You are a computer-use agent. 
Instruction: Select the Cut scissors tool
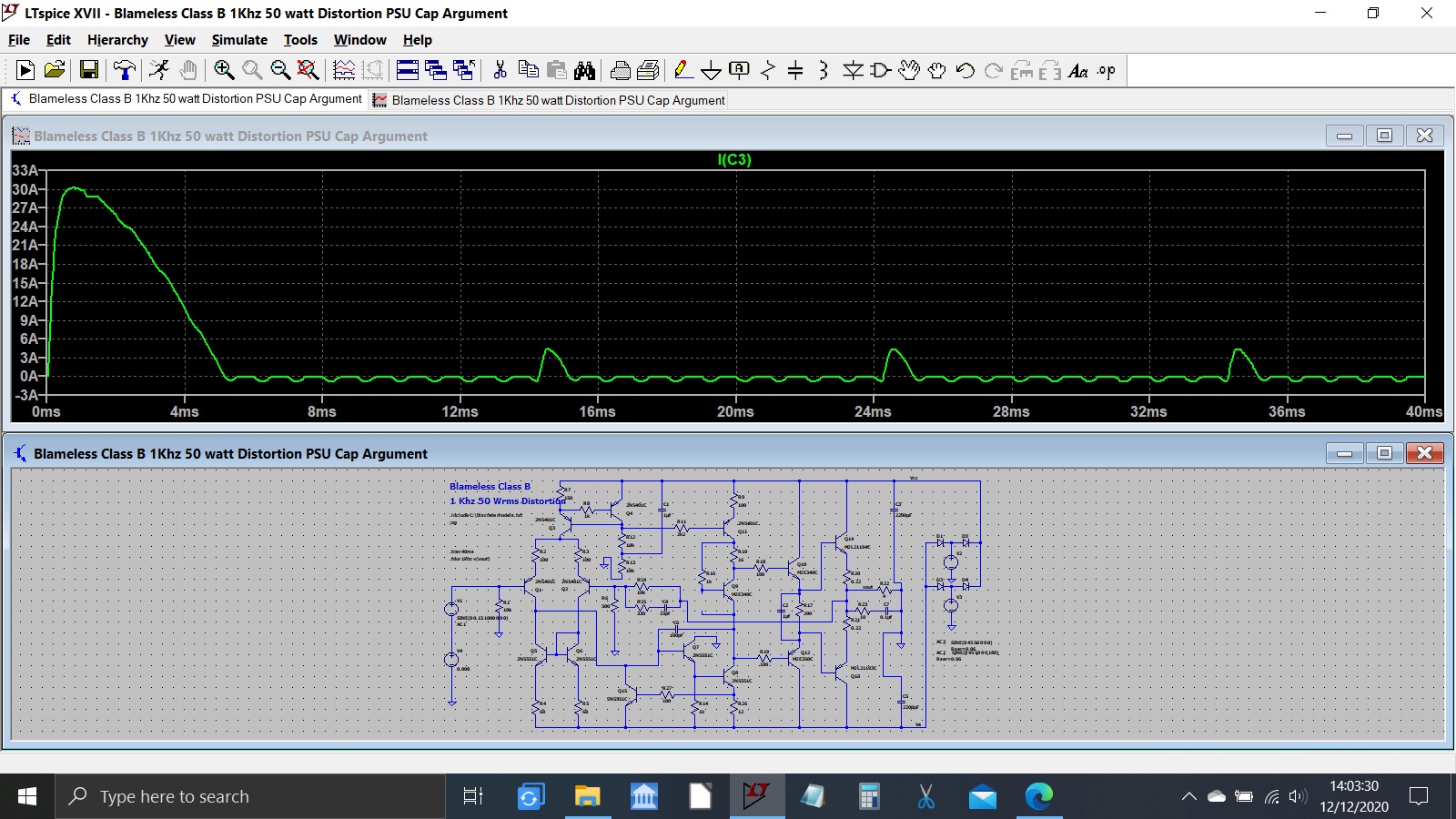click(500, 70)
